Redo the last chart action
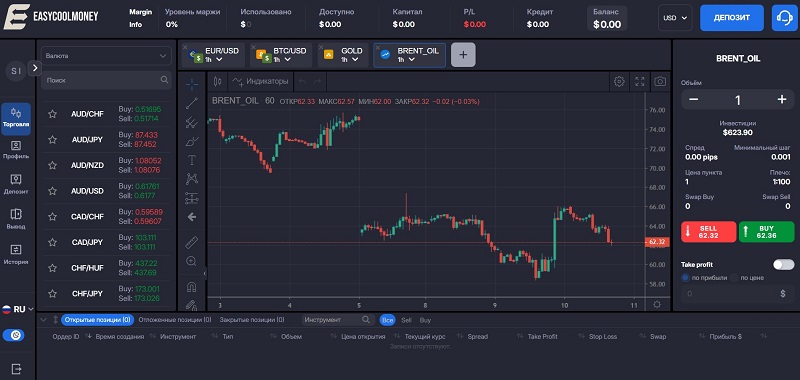This screenshot has height=380, width=800. (317, 81)
